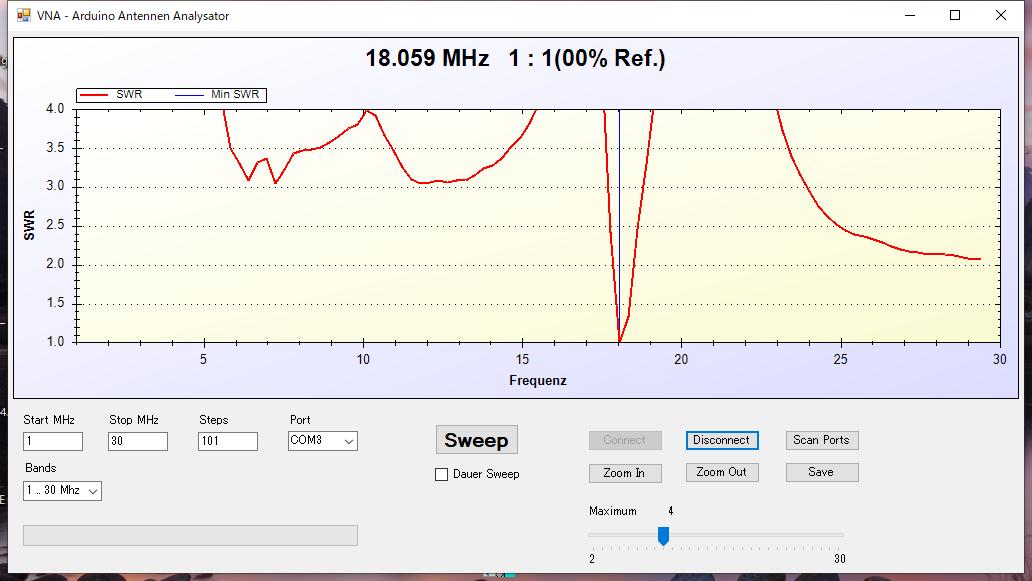This screenshot has width=1032, height=581.
Task: Zoom In on the SWR chart
Action: 625,473
